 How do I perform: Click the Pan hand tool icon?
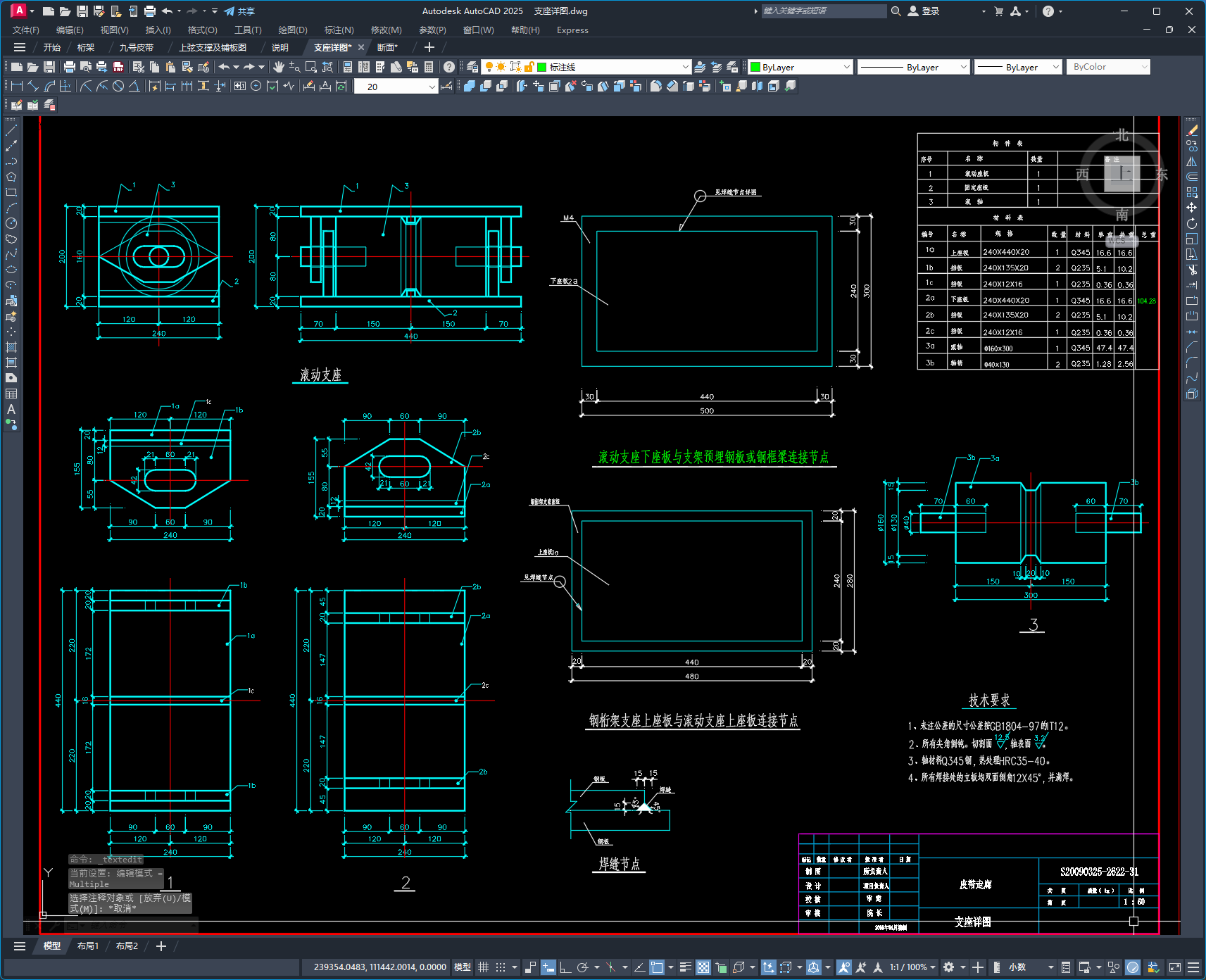pyautogui.click(x=279, y=67)
